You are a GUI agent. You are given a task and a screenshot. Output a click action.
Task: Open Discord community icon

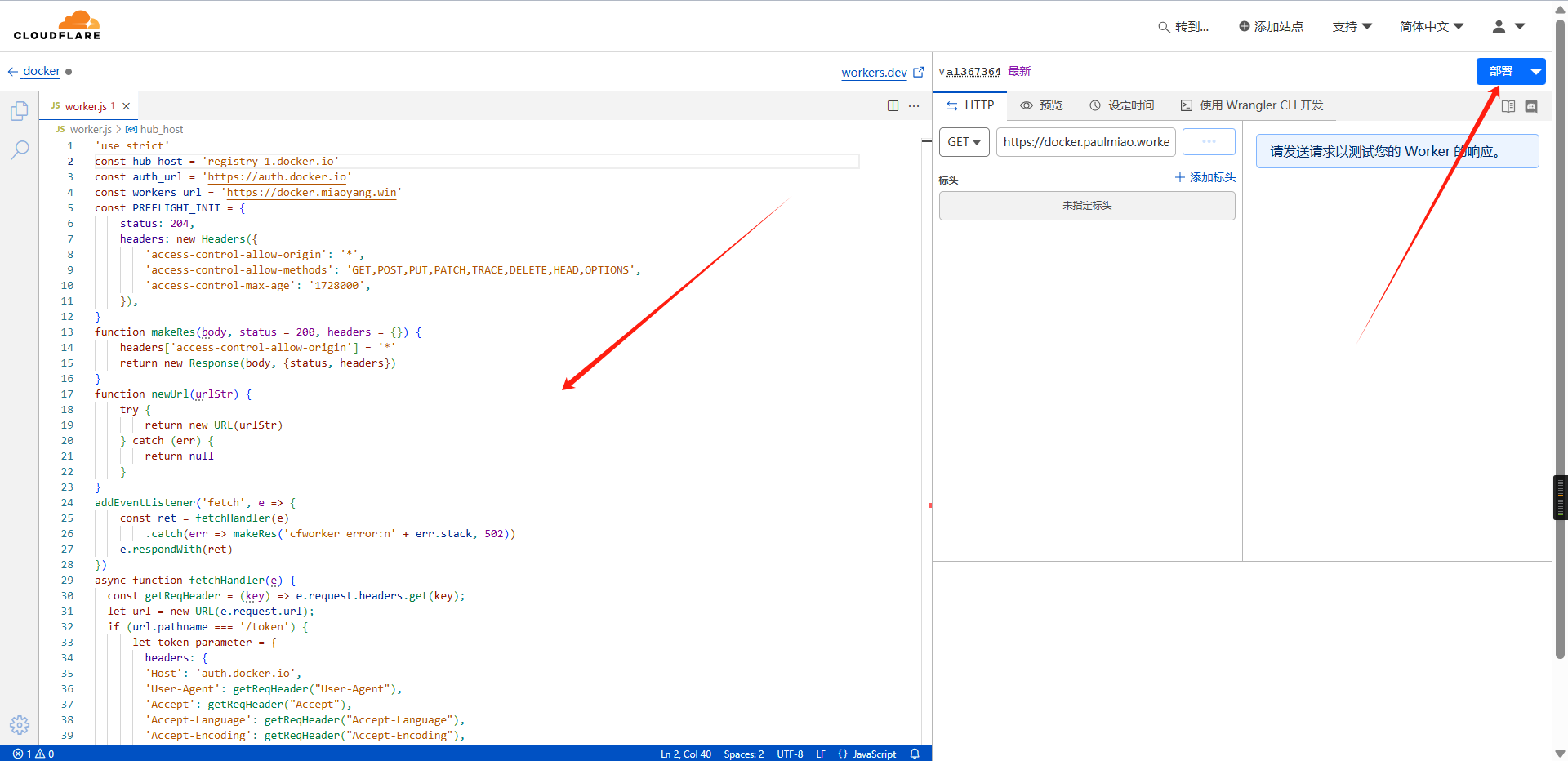coord(1531,106)
